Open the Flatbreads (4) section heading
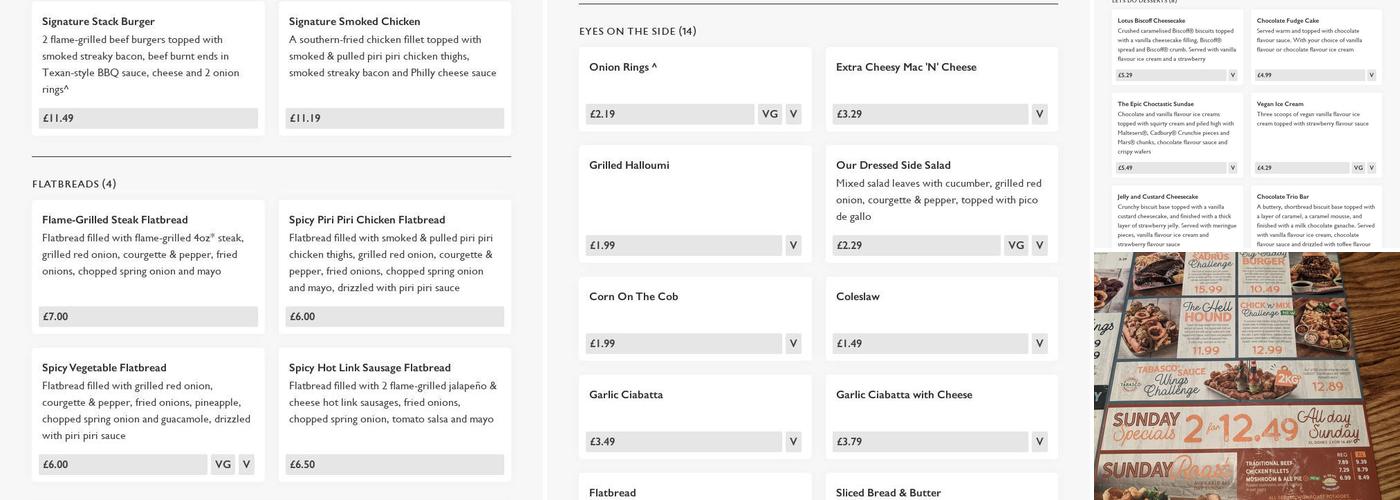 click(x=74, y=184)
